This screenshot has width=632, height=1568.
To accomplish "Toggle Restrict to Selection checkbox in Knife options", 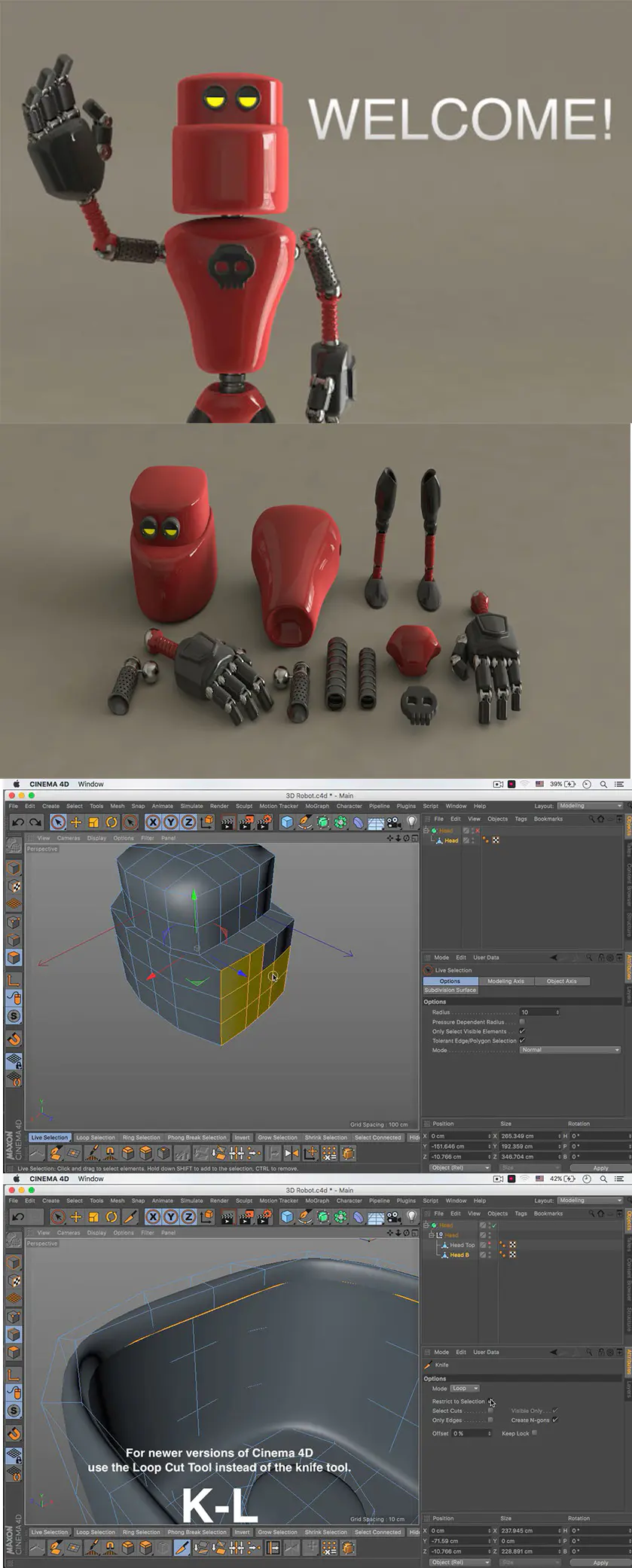I will tap(490, 1402).
